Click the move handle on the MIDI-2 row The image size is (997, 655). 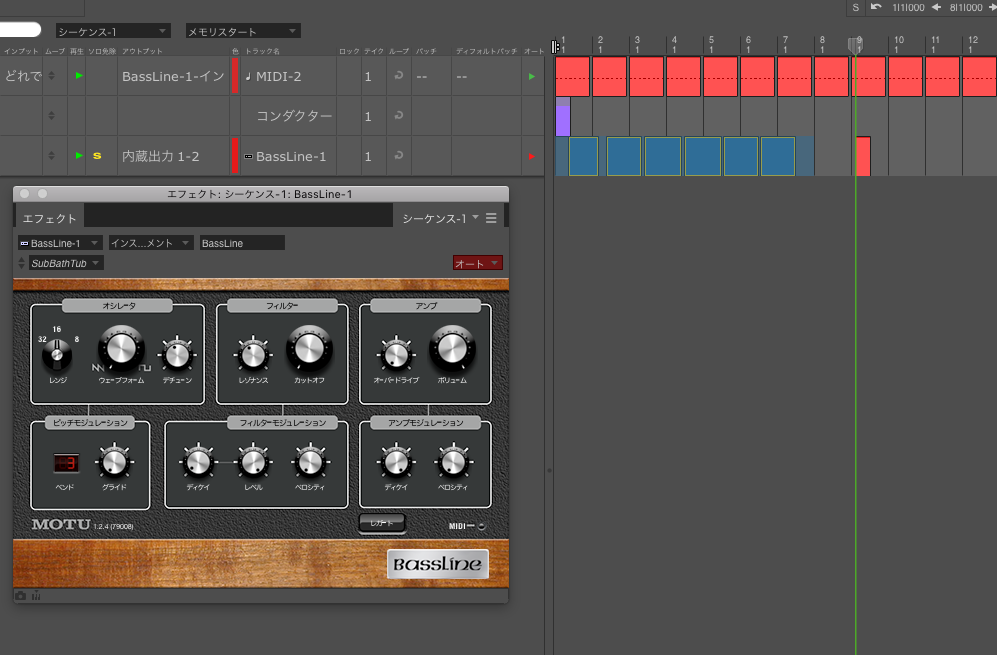[52, 76]
